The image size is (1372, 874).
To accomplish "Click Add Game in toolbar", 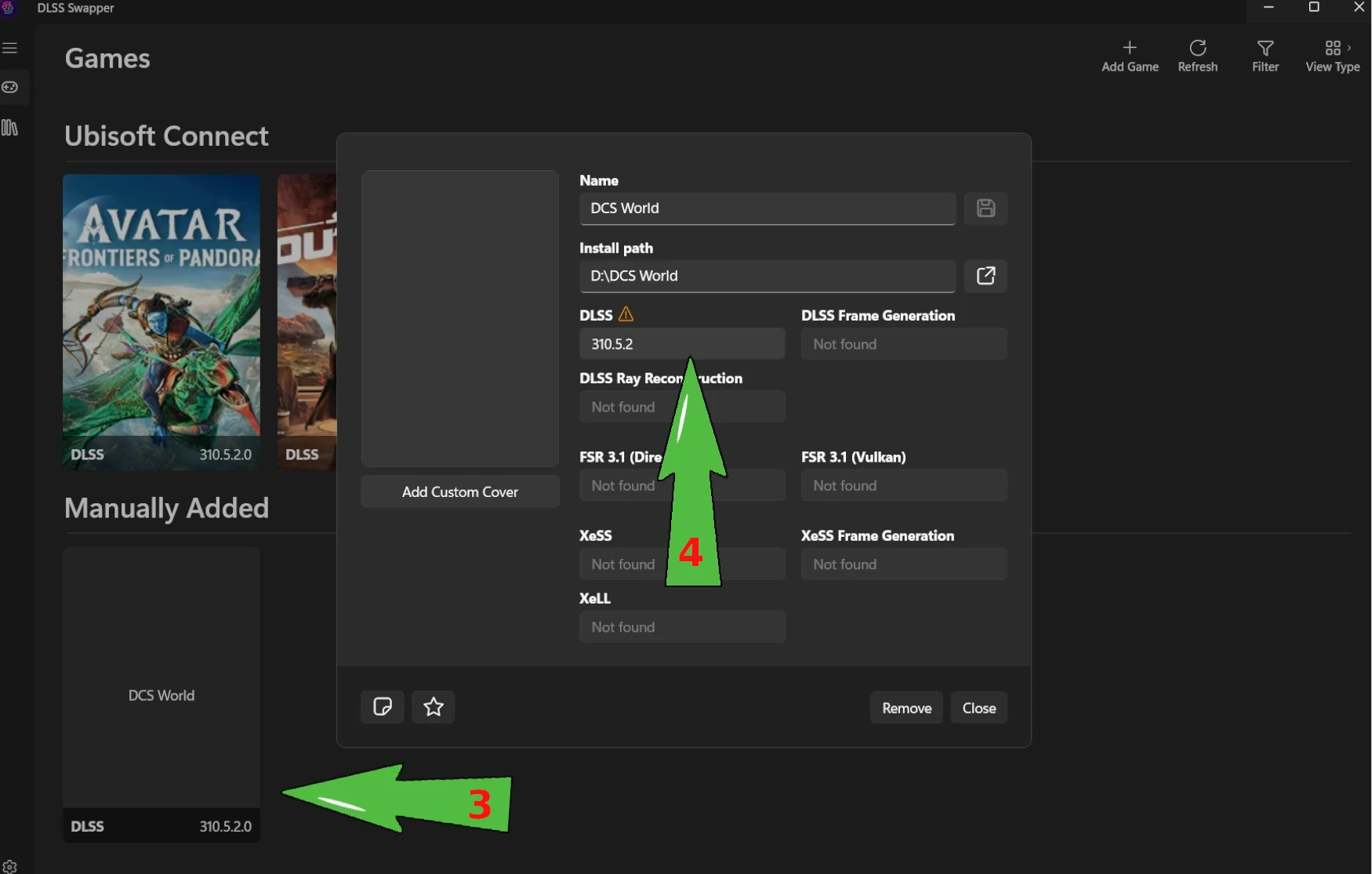I will click(x=1129, y=56).
